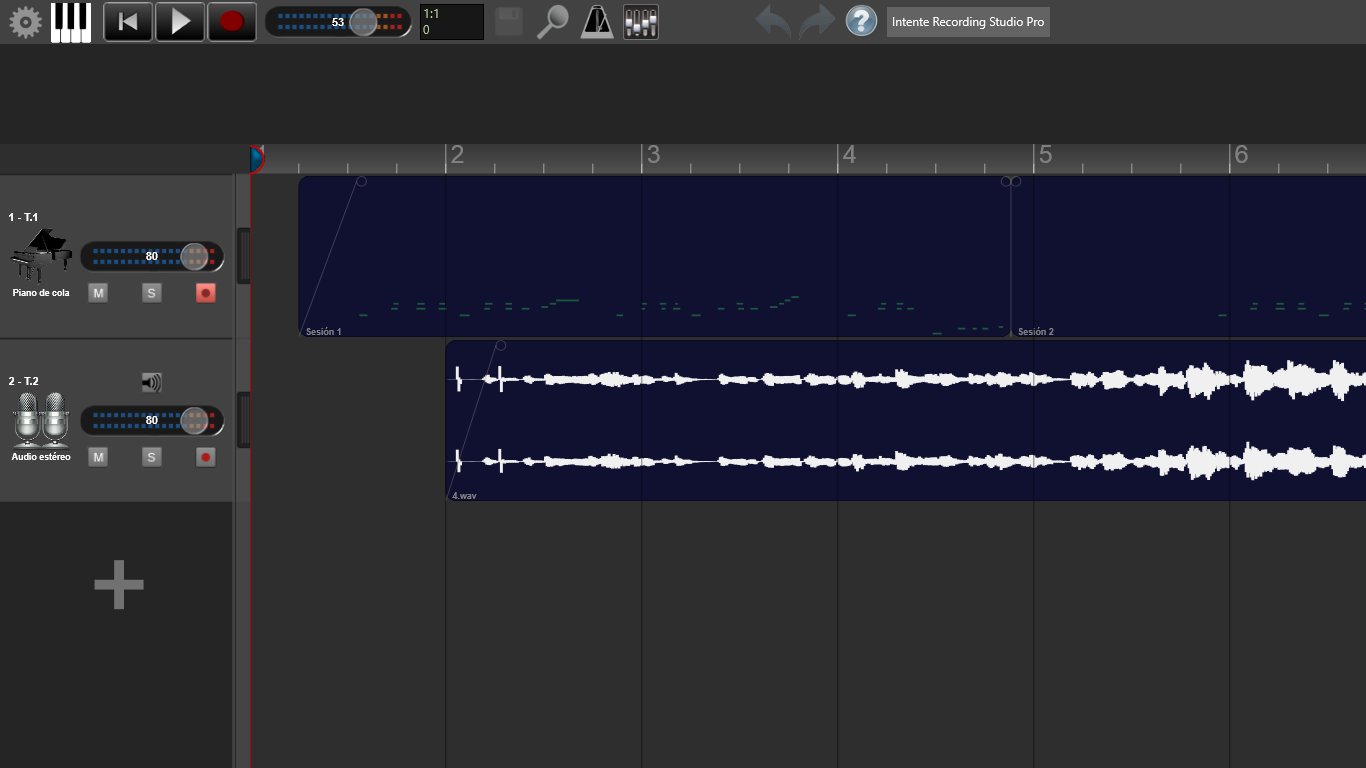Select the 4.wav audio clip

click(906, 420)
